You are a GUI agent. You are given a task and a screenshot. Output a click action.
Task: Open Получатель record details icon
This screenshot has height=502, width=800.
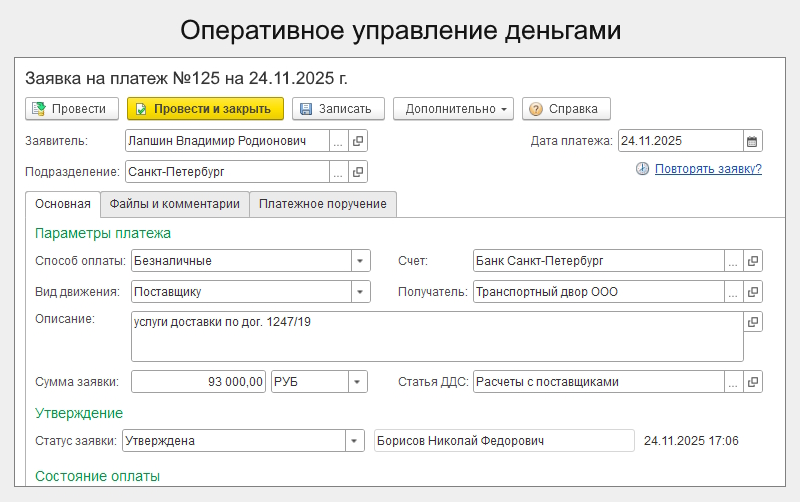[753, 292]
